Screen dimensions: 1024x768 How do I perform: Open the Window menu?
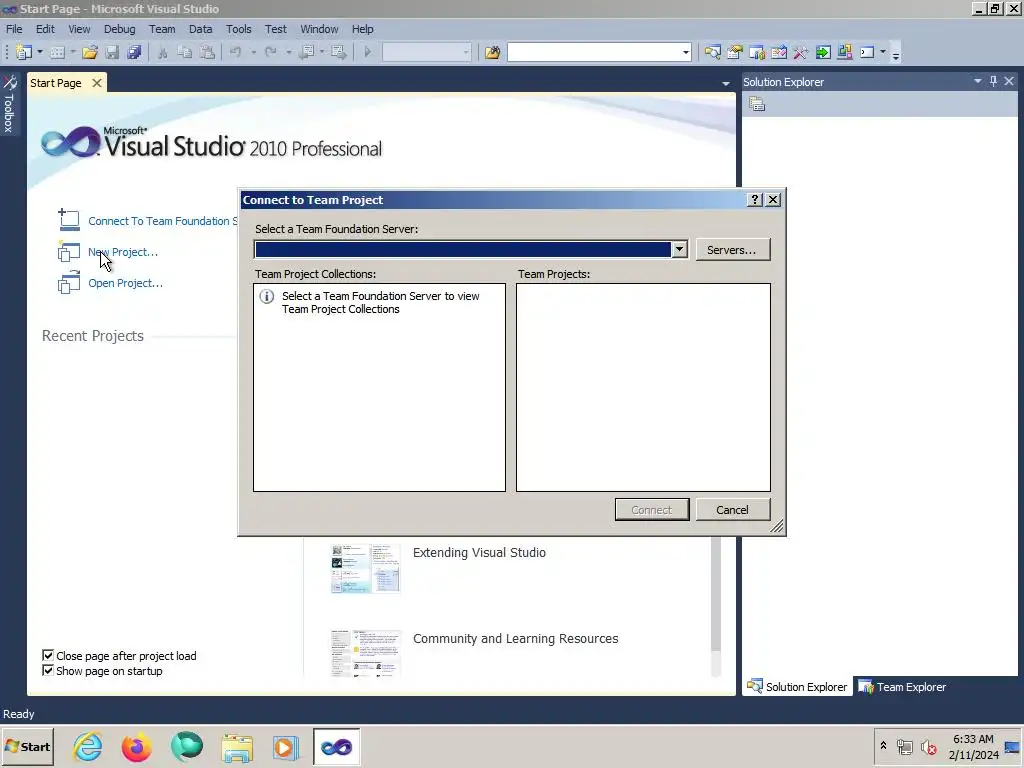(319, 29)
